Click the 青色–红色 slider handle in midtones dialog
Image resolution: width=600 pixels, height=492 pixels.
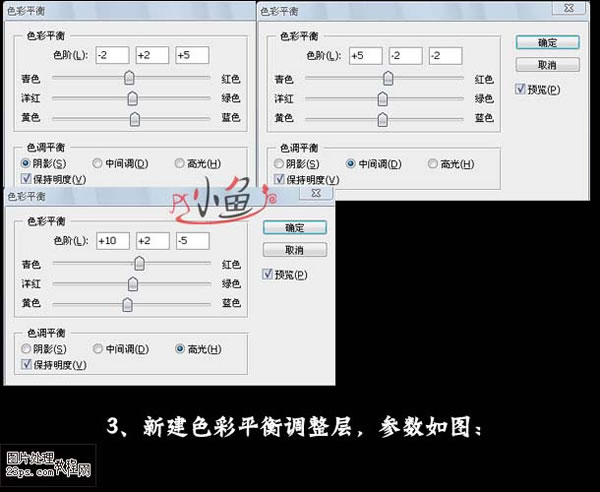(x=388, y=78)
